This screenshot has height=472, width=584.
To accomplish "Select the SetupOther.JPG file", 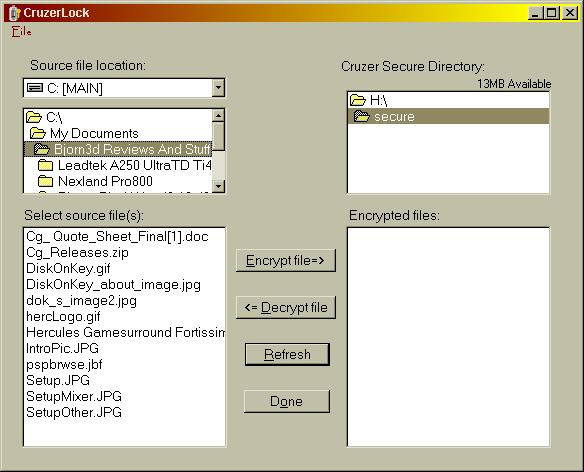I will point(74,412).
